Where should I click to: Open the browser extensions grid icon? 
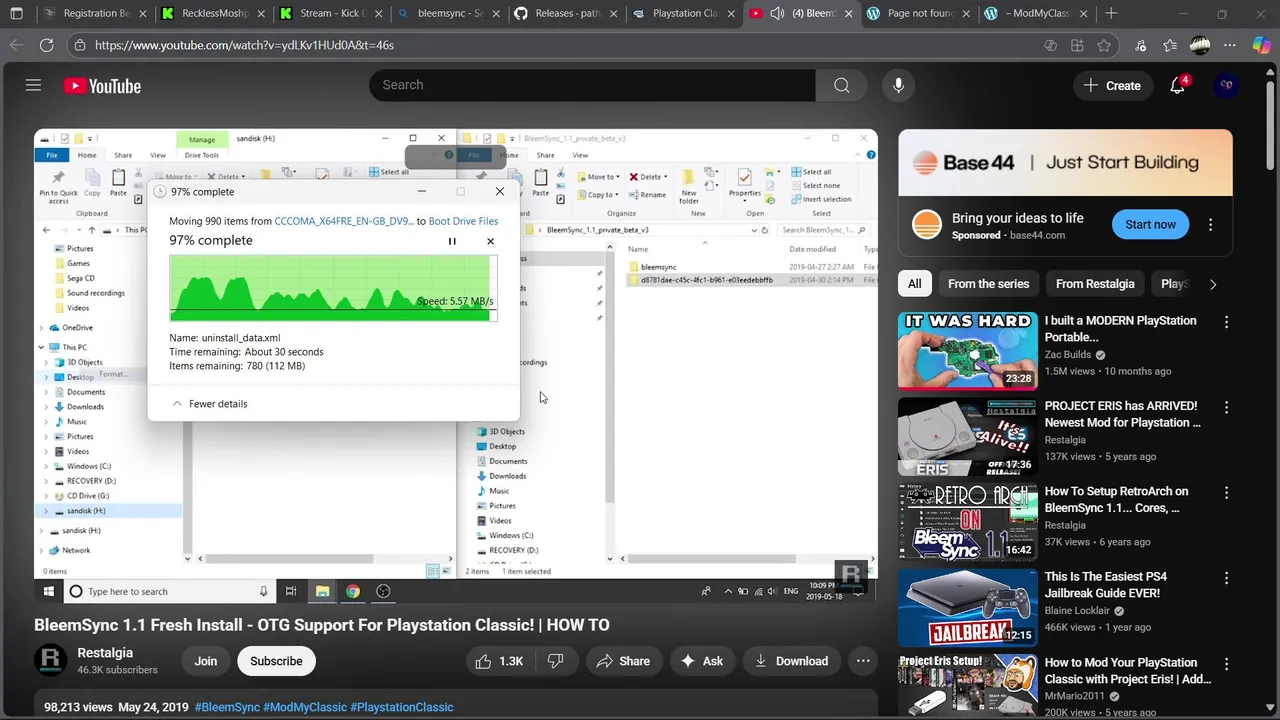1077,45
